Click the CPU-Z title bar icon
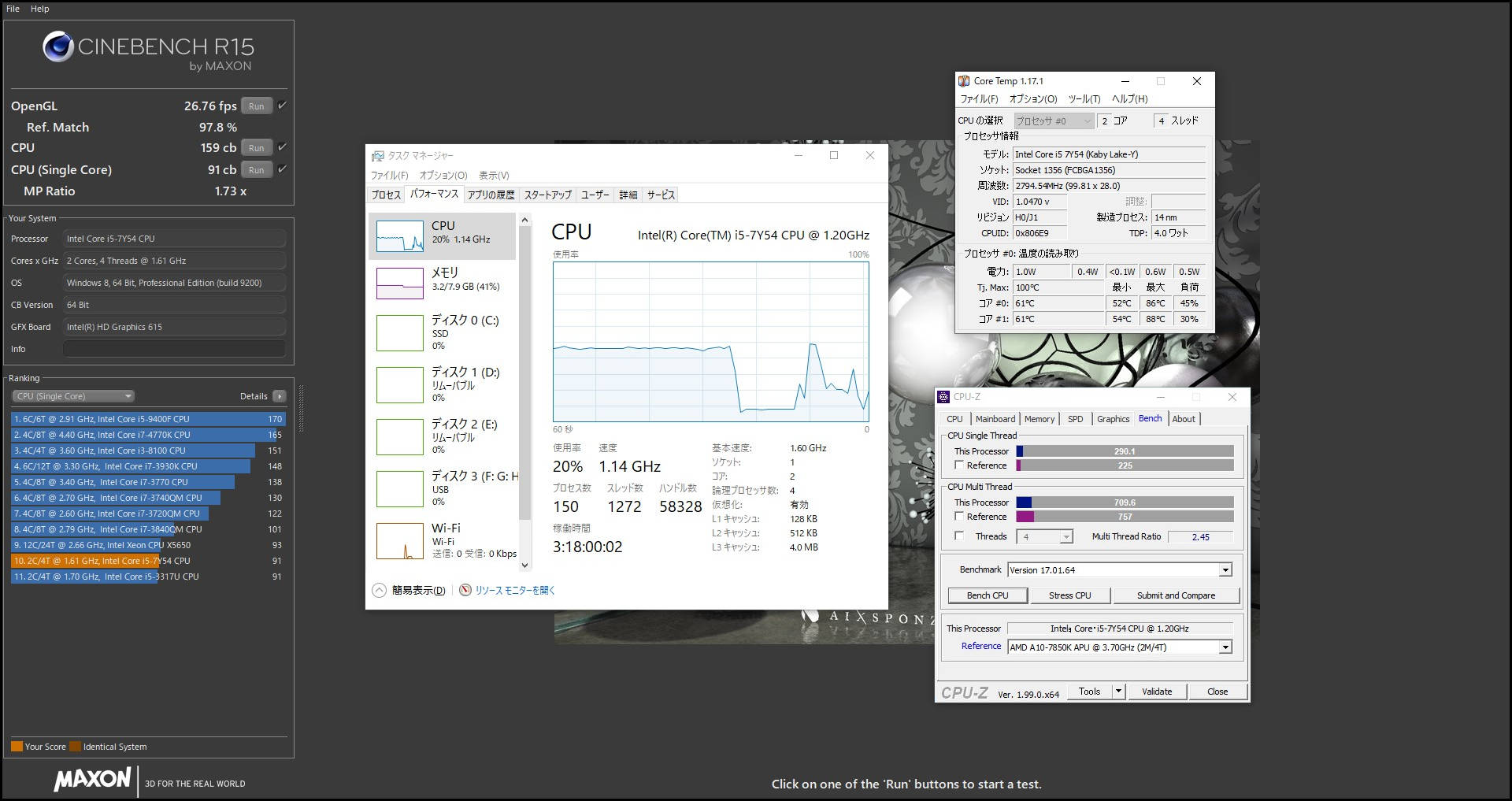 943,397
